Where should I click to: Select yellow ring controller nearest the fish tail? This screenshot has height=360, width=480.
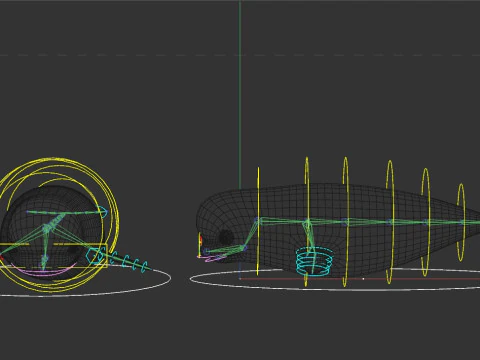pos(461,222)
